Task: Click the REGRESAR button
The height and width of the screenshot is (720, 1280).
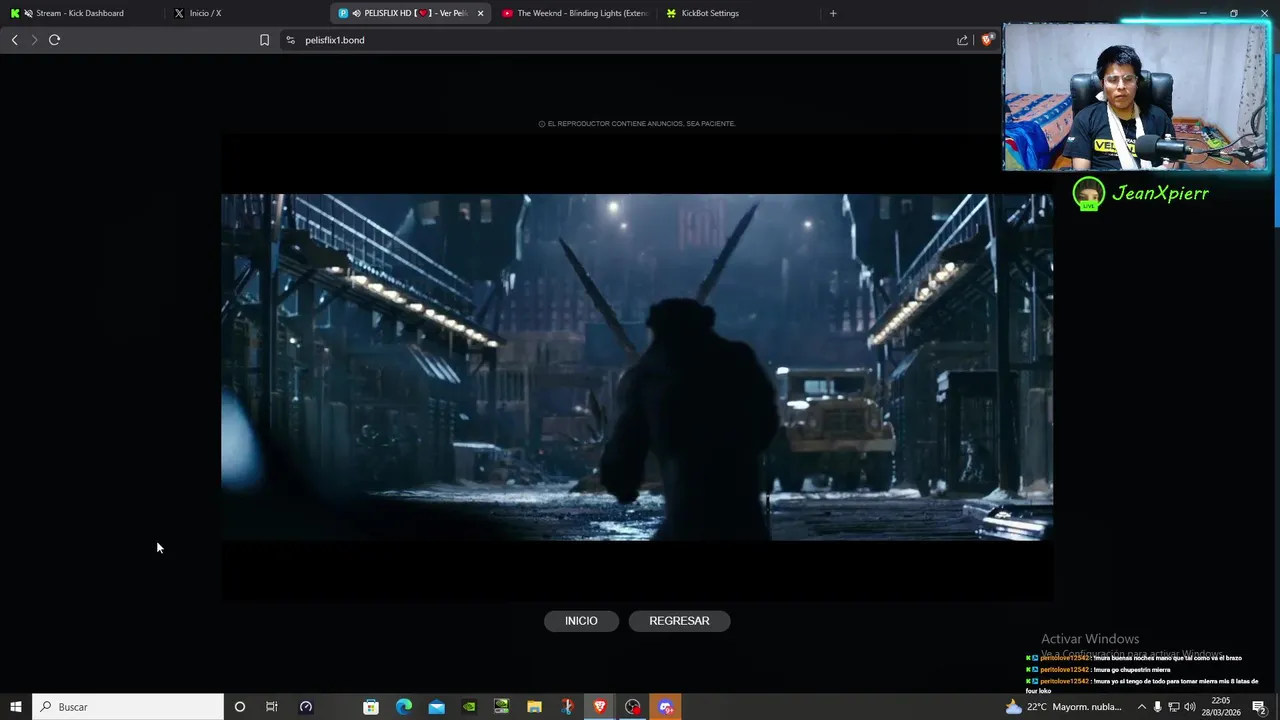Action: pos(679,621)
